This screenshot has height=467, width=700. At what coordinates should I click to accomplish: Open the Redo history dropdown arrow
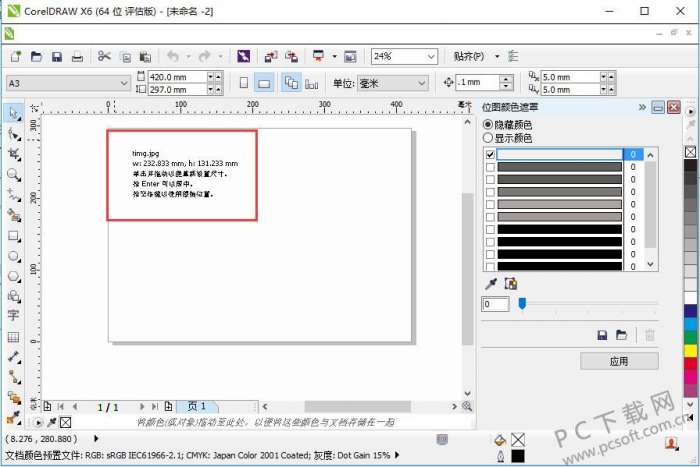coord(220,57)
